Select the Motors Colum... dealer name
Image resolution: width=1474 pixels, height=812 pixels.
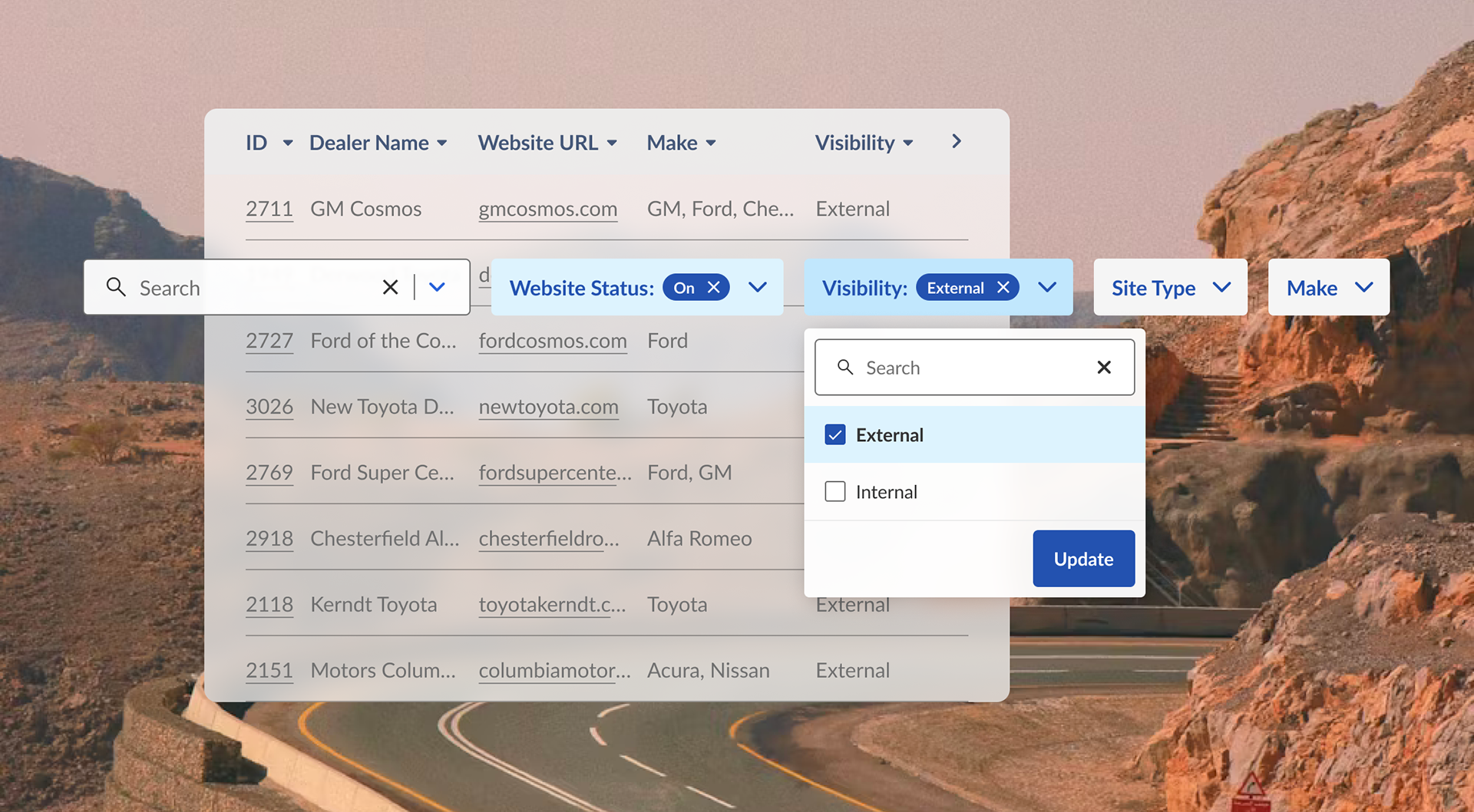click(x=383, y=671)
